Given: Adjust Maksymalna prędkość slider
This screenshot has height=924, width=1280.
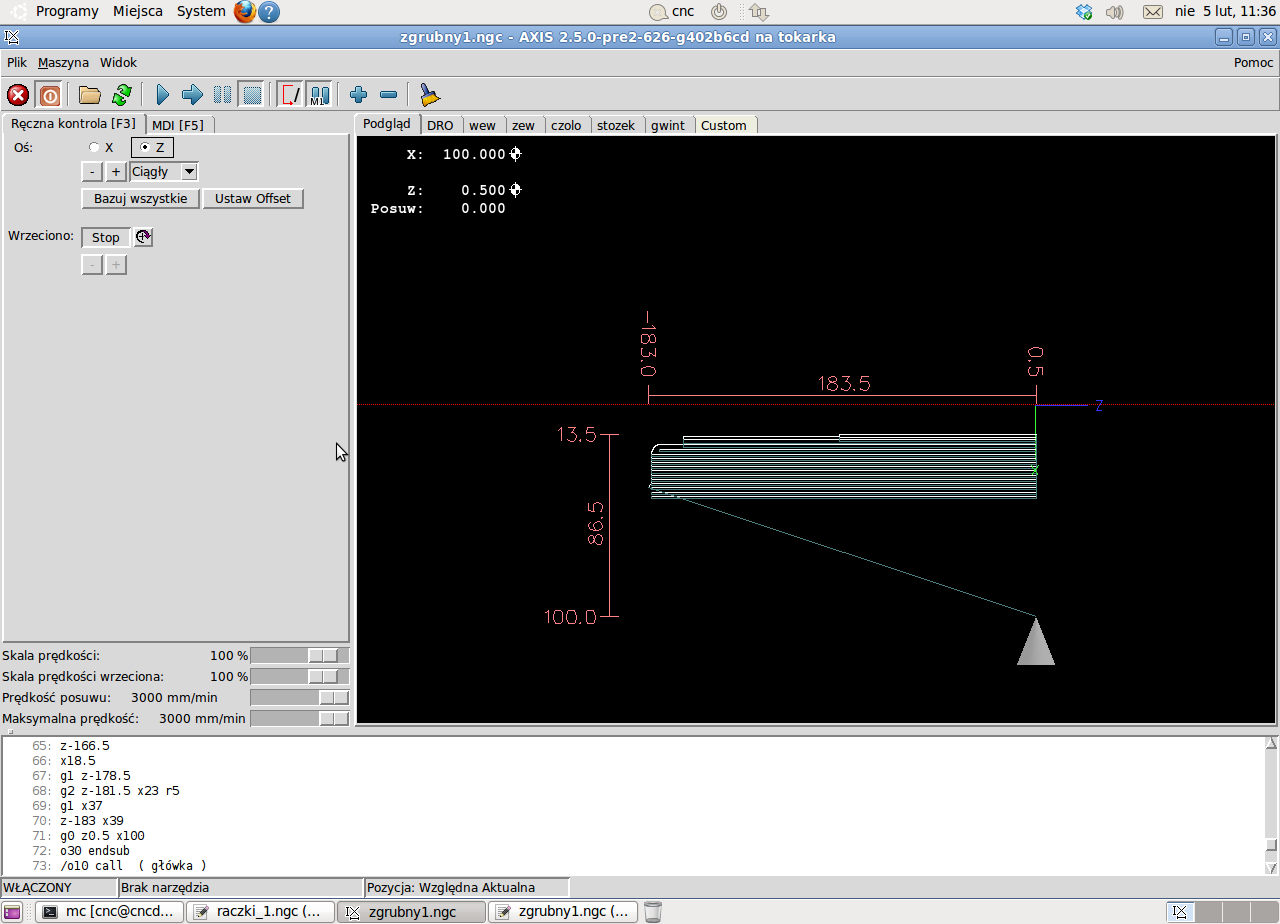Looking at the screenshot, I should tap(300, 718).
